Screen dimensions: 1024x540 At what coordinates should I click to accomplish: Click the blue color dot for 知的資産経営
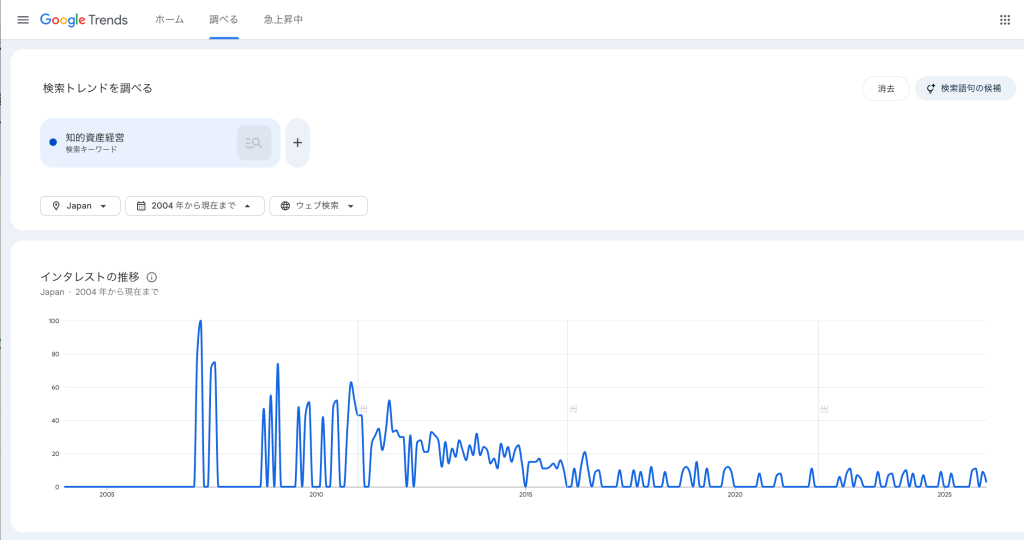point(53,143)
